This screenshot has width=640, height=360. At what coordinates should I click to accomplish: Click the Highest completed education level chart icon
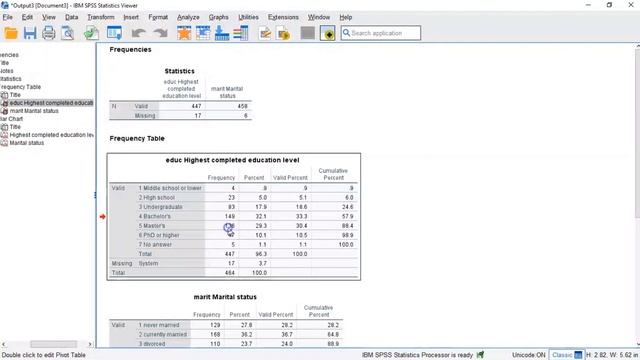pos(4,135)
